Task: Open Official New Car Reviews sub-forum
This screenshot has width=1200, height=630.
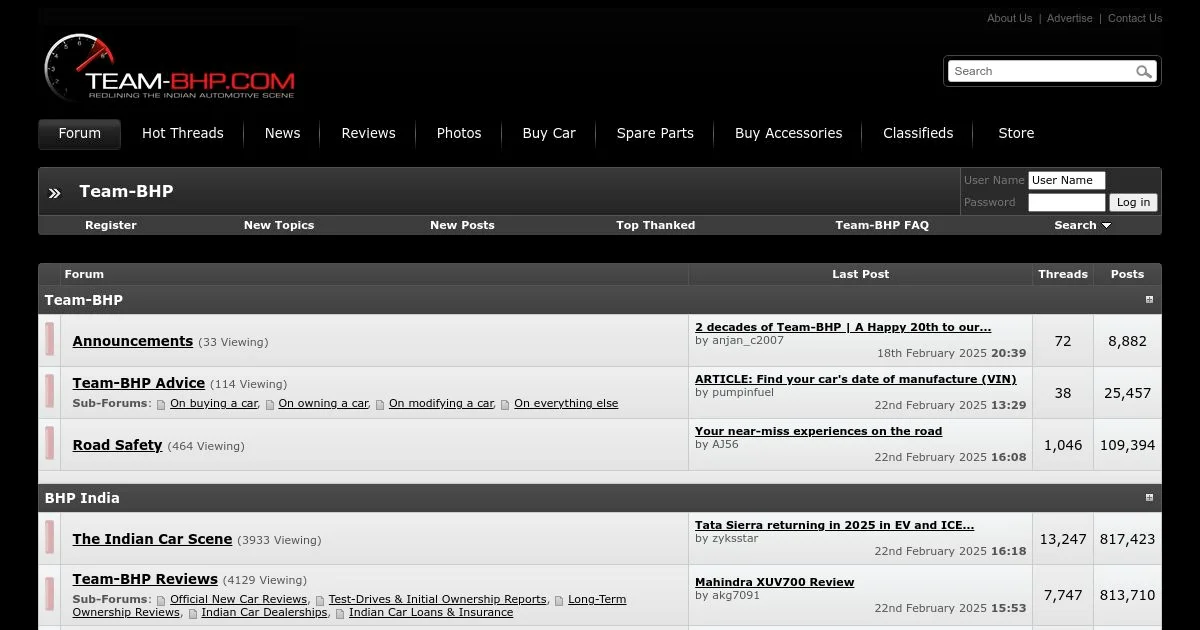Action: tap(238, 600)
